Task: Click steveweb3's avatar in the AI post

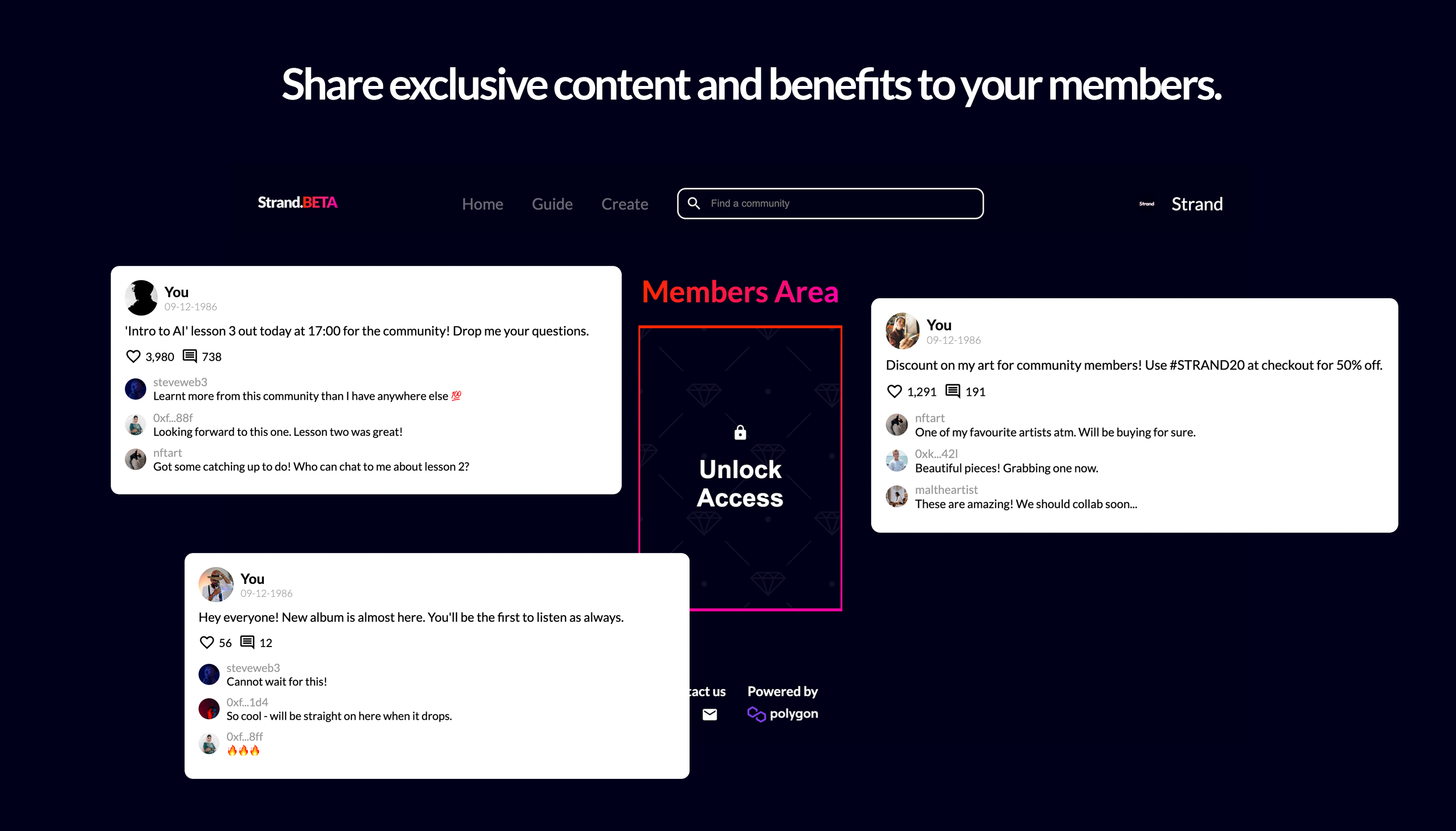Action: [135, 389]
